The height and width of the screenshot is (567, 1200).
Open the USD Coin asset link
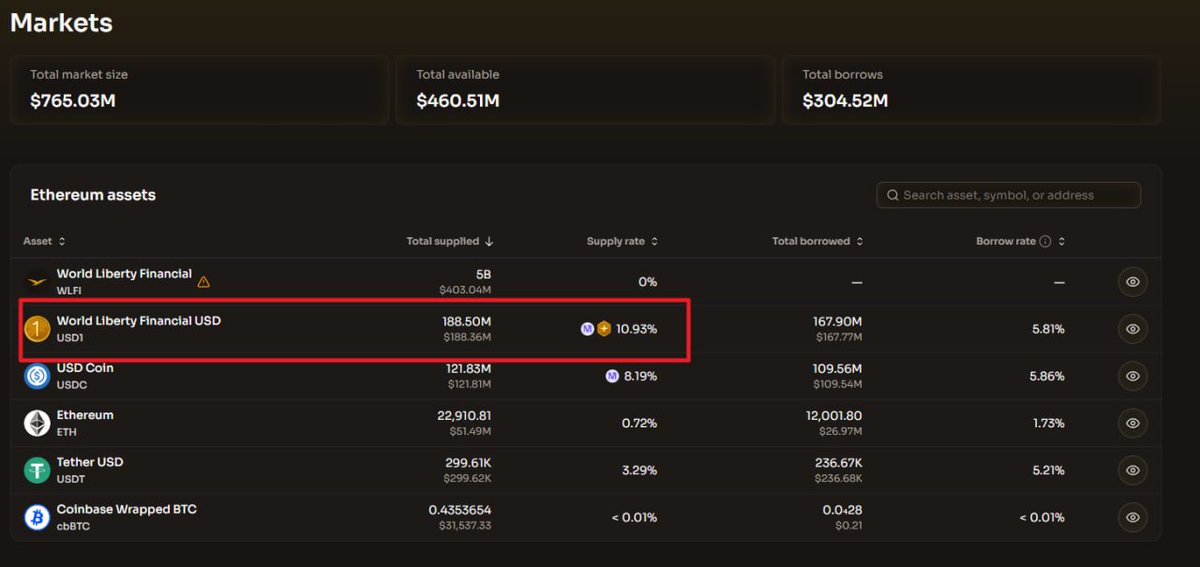[85, 368]
